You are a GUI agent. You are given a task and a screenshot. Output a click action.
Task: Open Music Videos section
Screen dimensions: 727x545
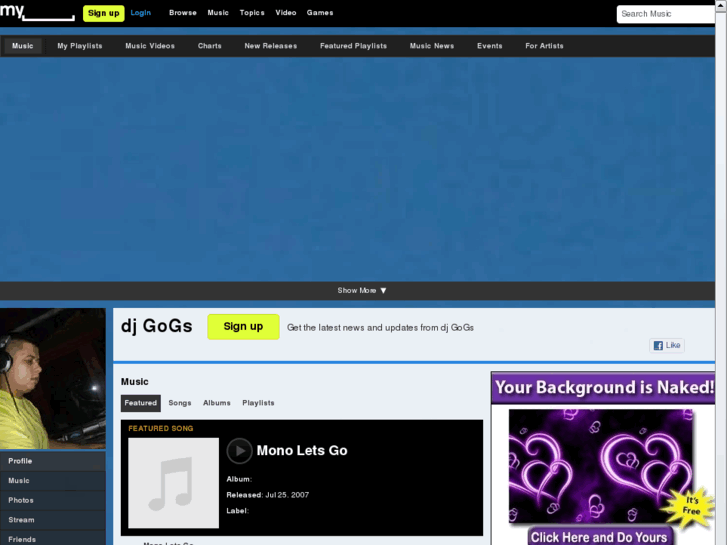(x=150, y=46)
